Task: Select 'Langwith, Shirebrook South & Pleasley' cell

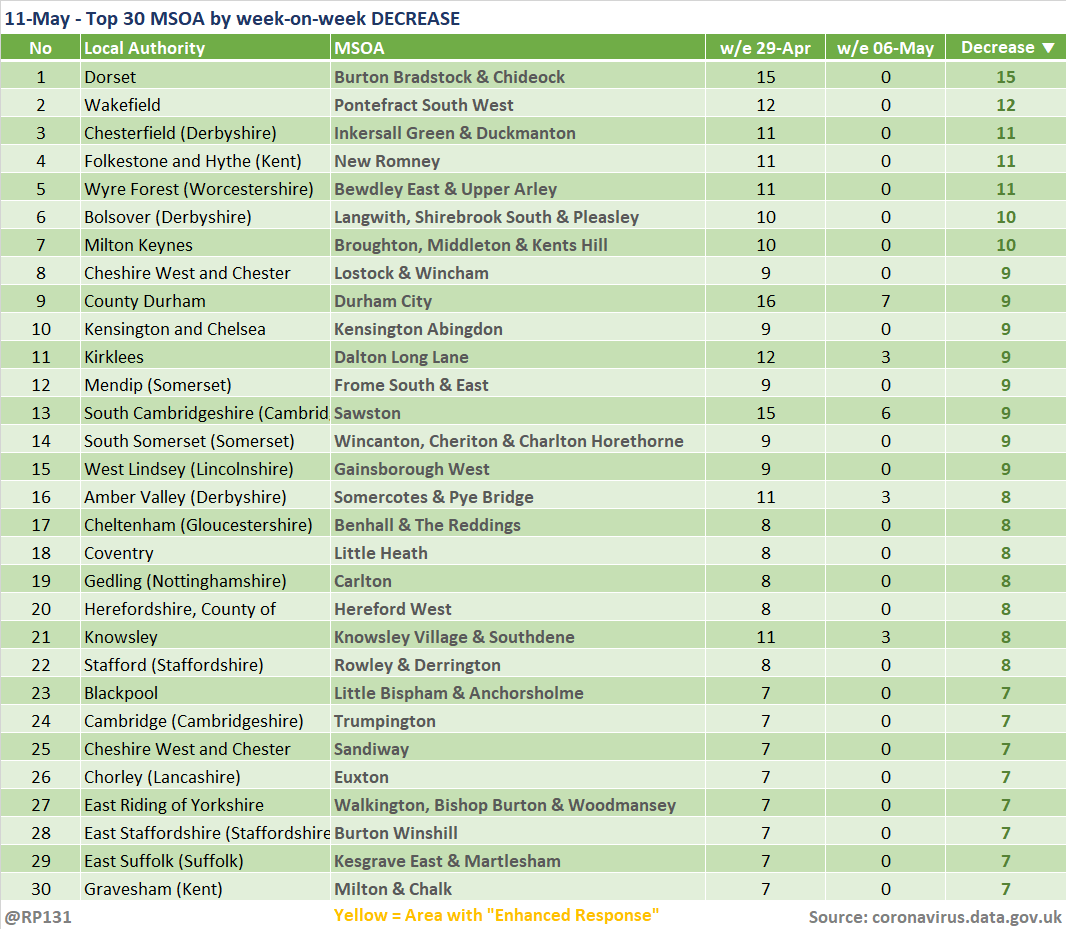Action: [517, 217]
